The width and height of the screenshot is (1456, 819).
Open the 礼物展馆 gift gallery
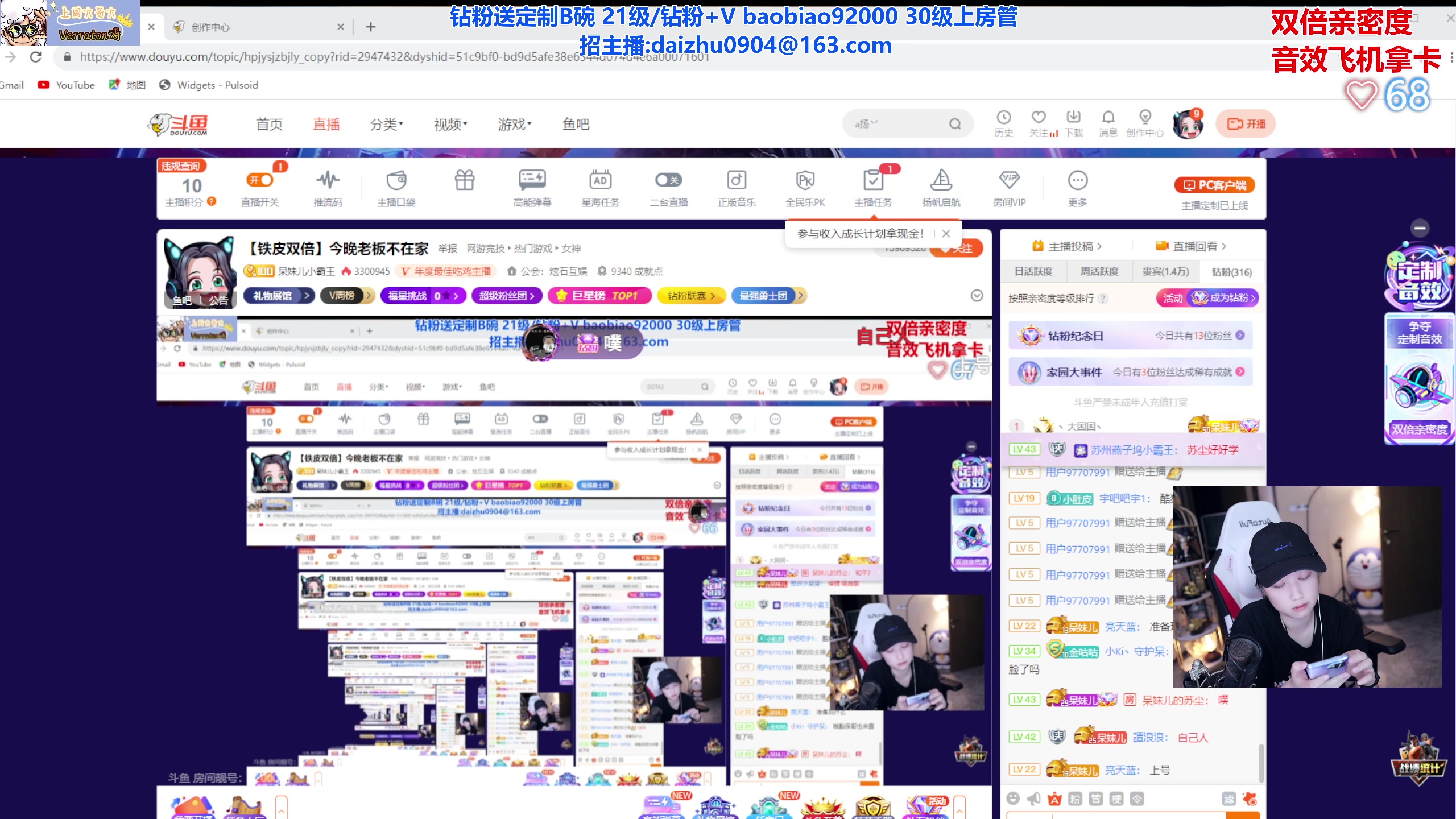[279, 296]
